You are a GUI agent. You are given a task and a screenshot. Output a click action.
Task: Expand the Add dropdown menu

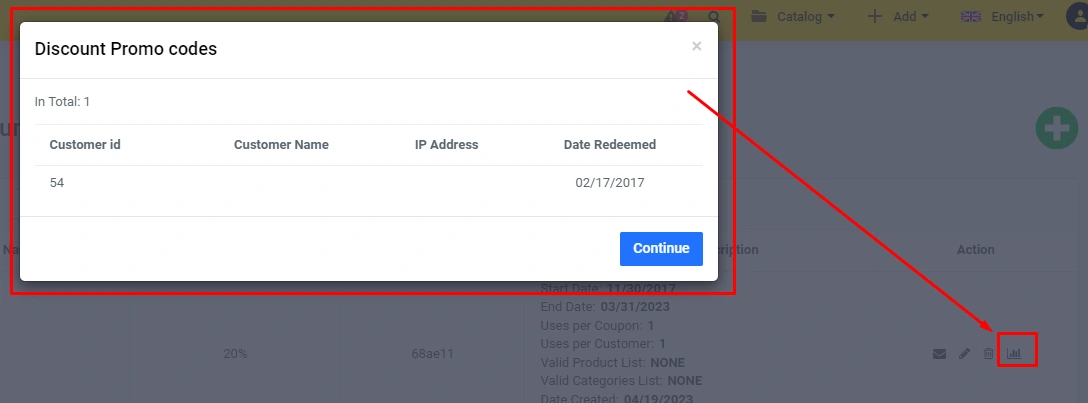coord(898,17)
